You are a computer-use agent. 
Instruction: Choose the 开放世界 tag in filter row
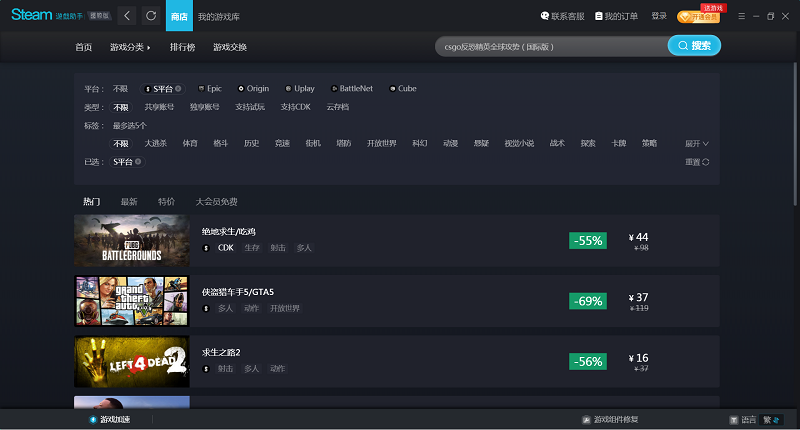click(x=382, y=144)
